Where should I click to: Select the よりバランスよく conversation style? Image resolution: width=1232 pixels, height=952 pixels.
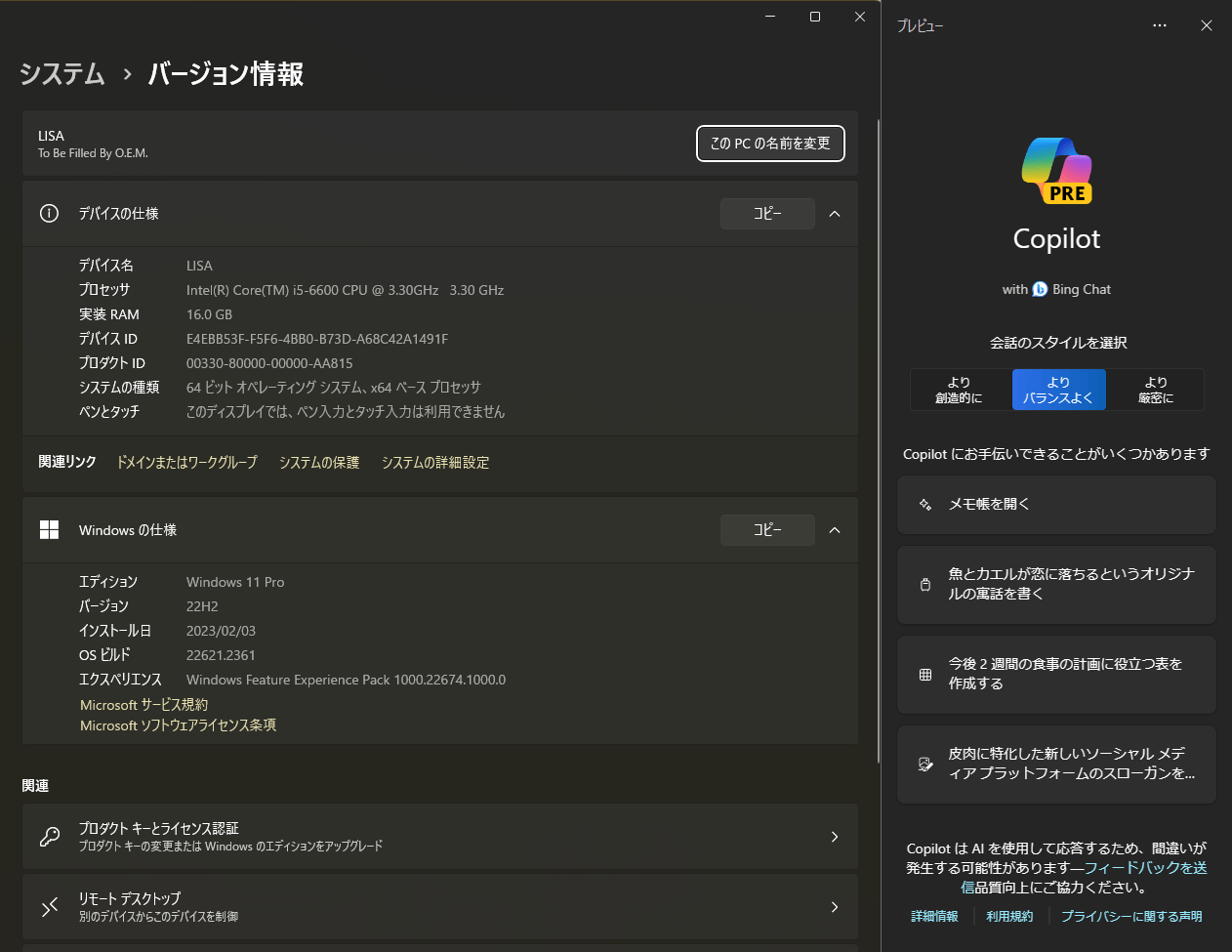(1059, 390)
